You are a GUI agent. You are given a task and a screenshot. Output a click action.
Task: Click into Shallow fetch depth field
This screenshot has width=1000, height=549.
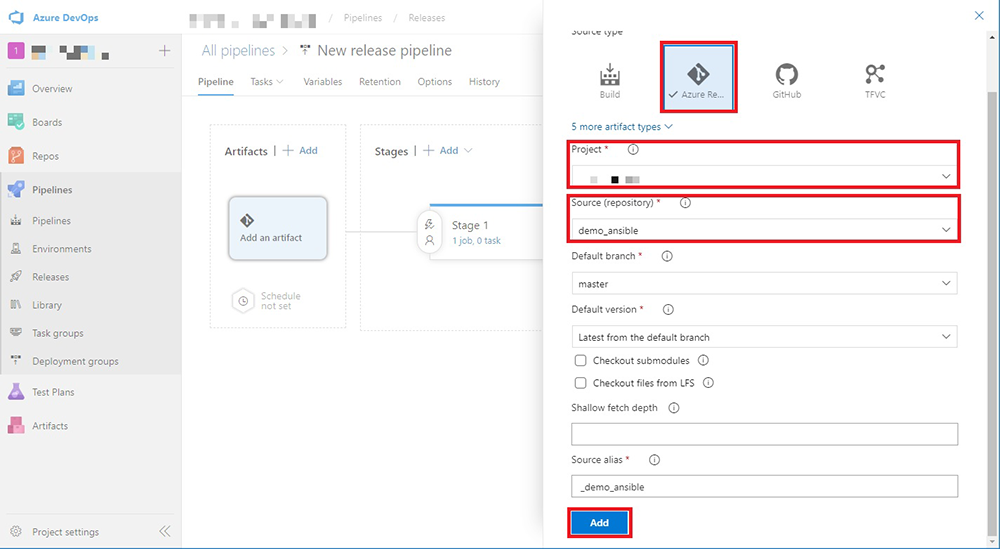coord(765,434)
